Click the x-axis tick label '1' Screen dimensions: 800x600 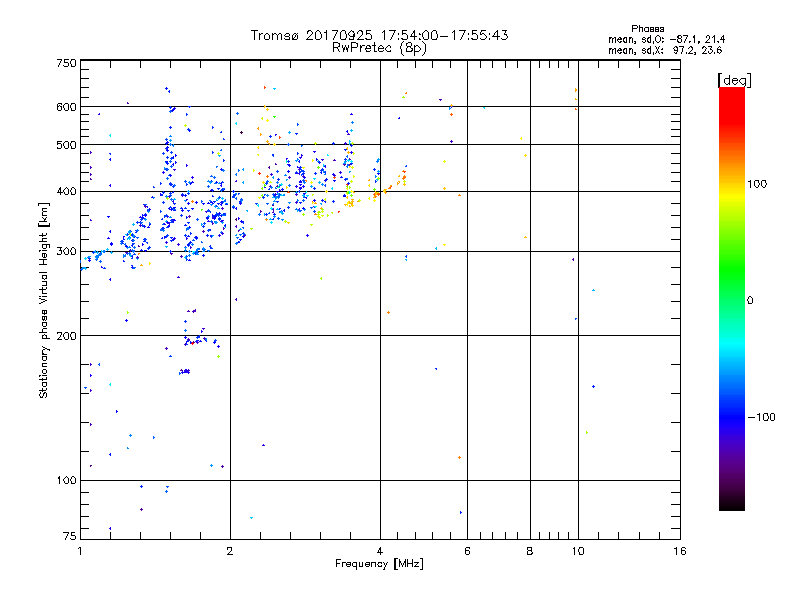tap(80, 551)
